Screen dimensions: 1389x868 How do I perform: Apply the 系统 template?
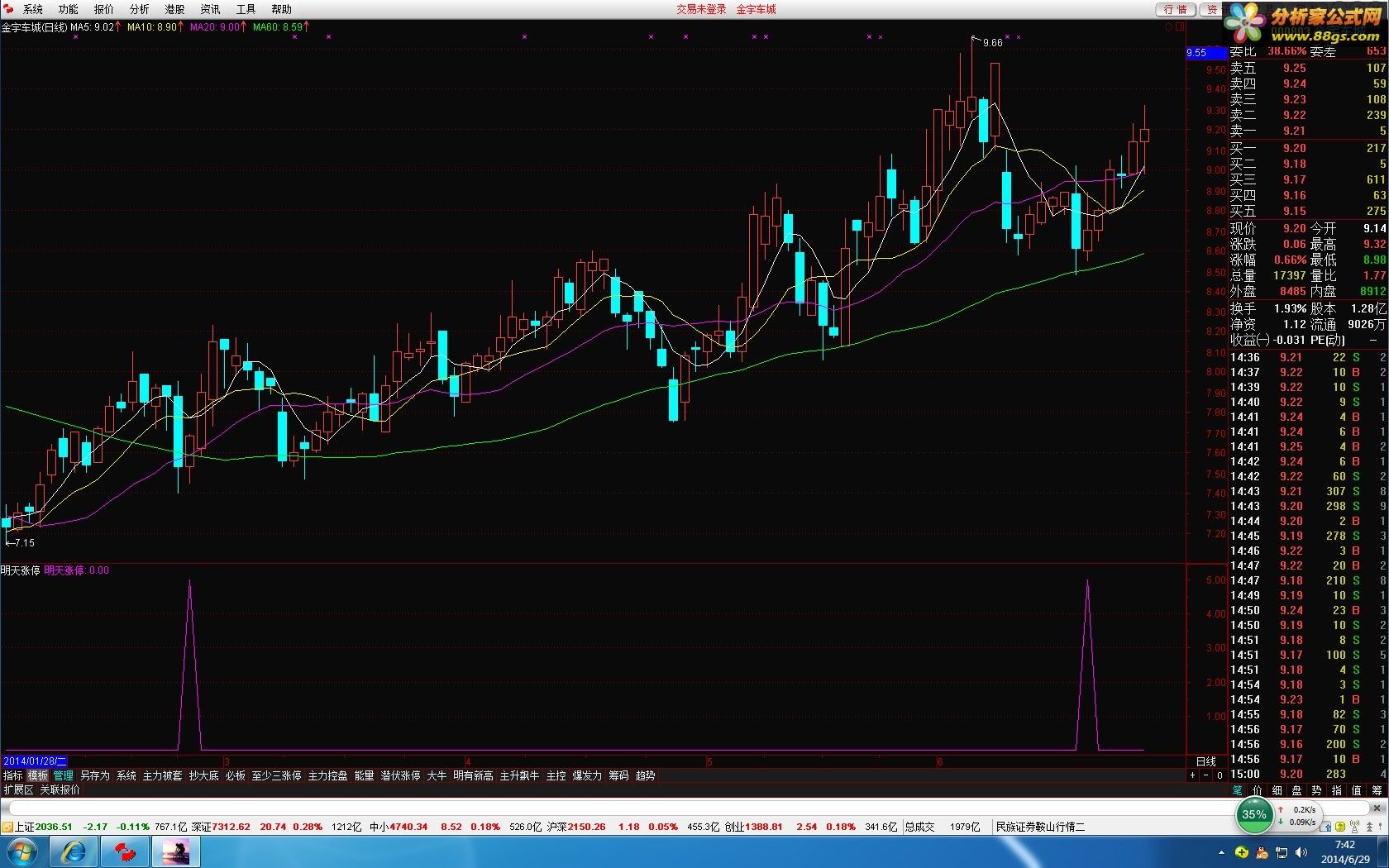126,775
